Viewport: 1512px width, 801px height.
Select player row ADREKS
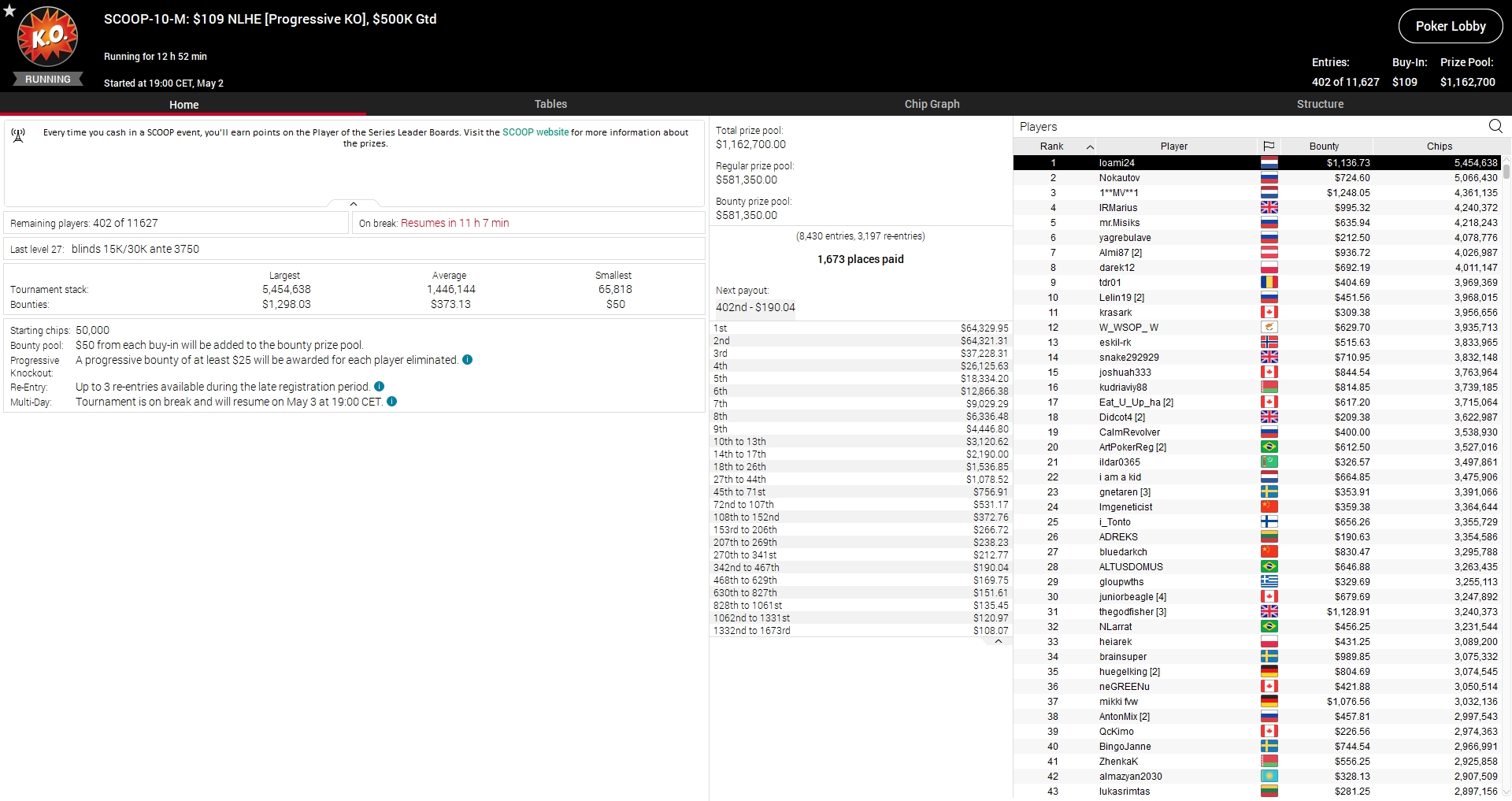pos(1258,537)
